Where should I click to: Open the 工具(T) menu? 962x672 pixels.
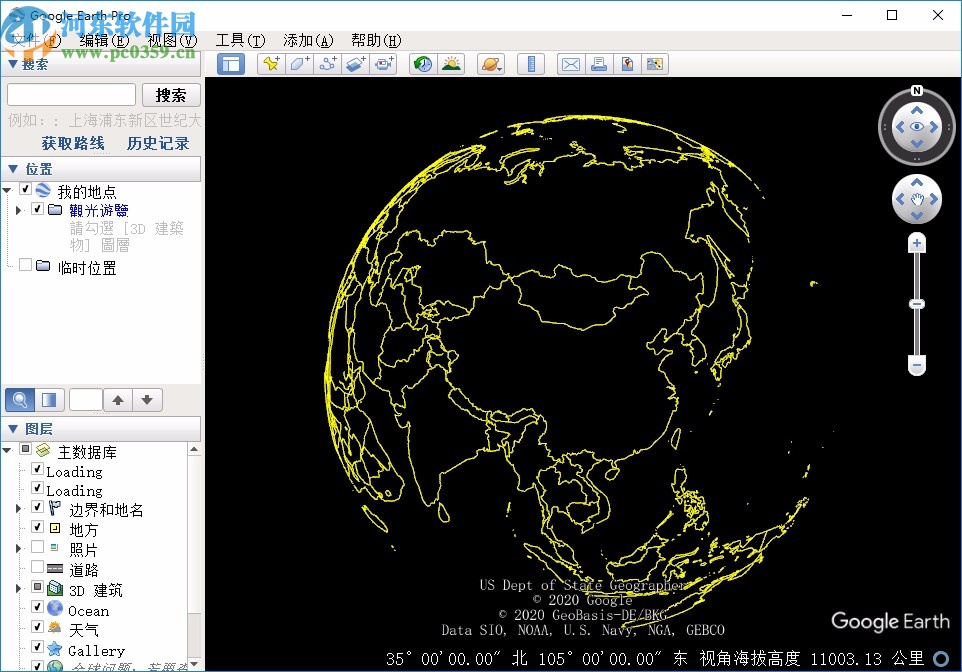[x=240, y=40]
